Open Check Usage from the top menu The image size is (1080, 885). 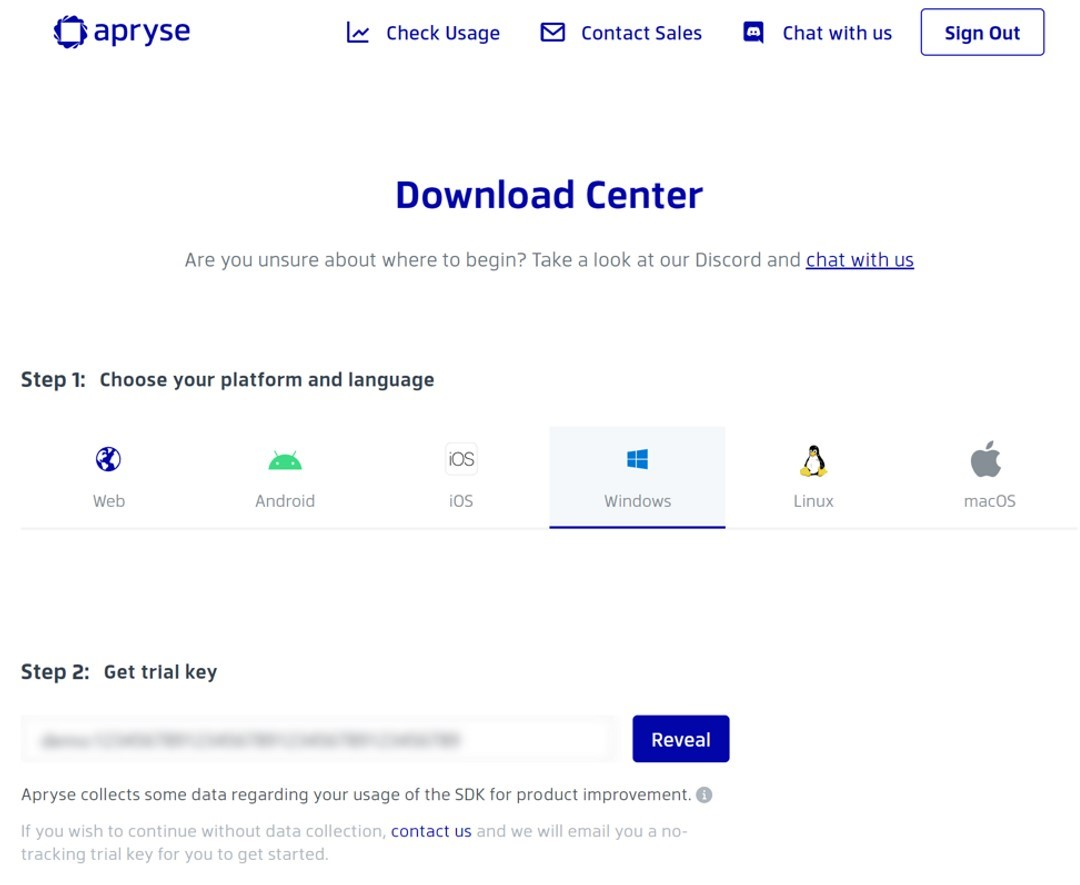[x=442, y=32]
